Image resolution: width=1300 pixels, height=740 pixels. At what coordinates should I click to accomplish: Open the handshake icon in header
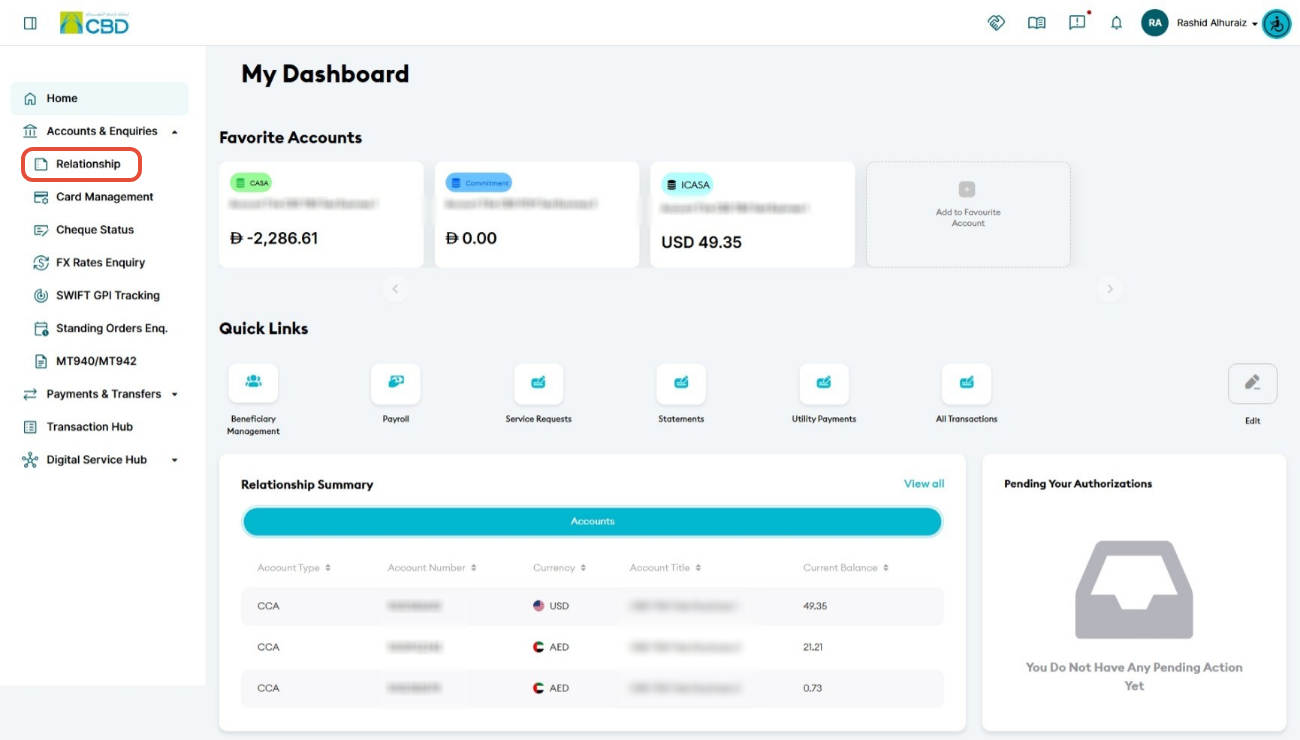click(996, 23)
